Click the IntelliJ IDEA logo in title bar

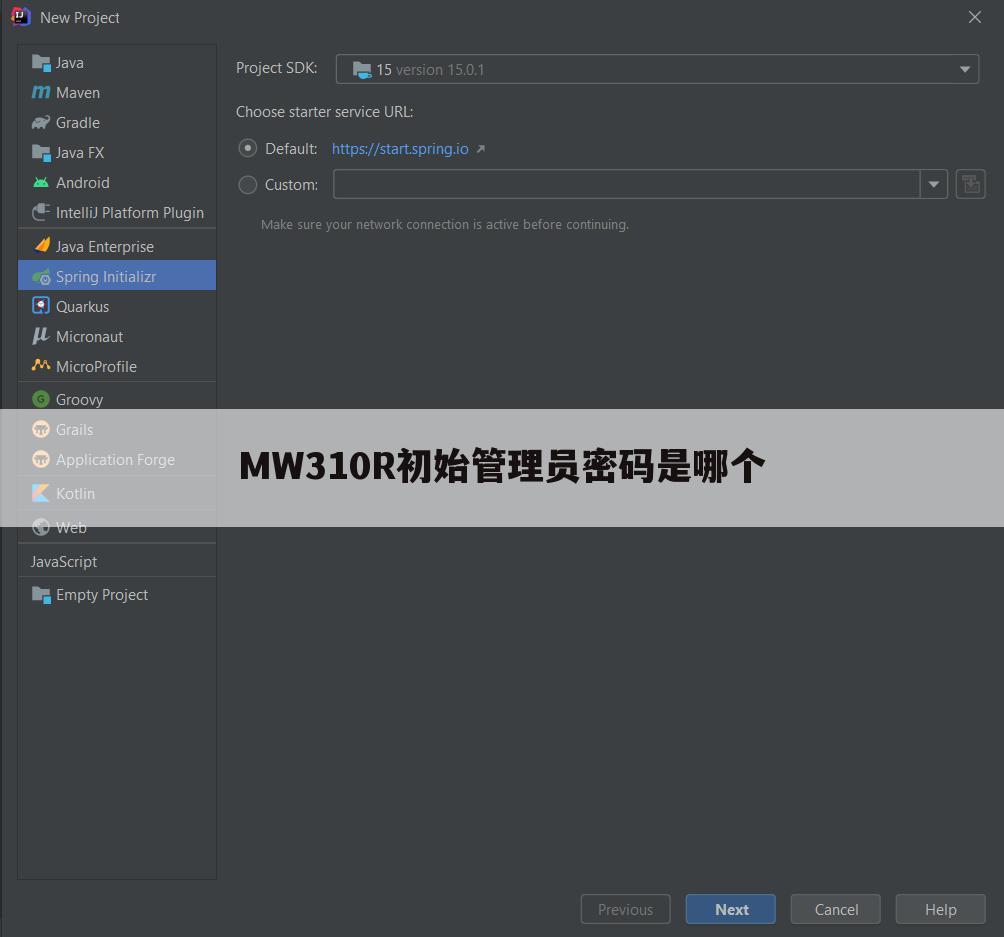point(20,17)
